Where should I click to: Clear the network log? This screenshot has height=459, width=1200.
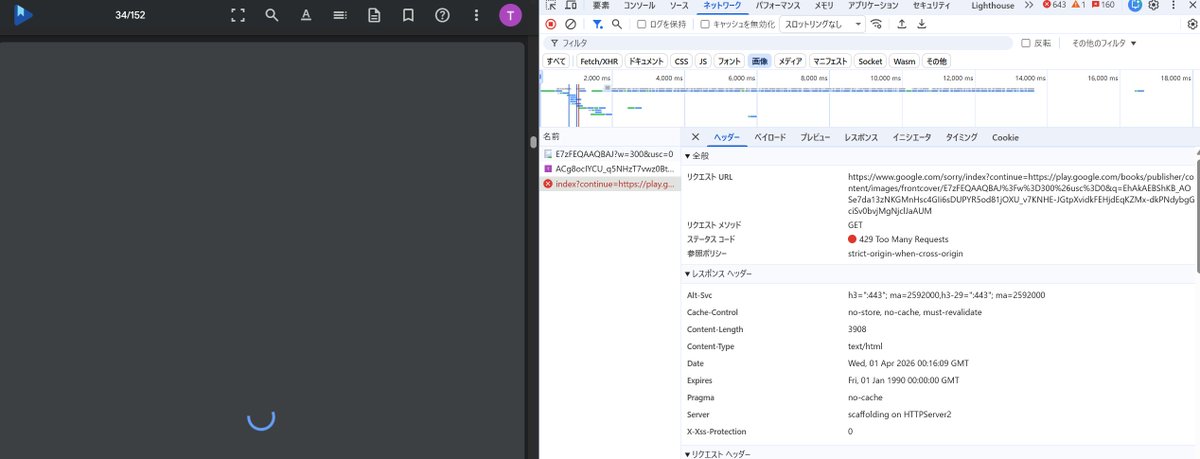pos(570,24)
